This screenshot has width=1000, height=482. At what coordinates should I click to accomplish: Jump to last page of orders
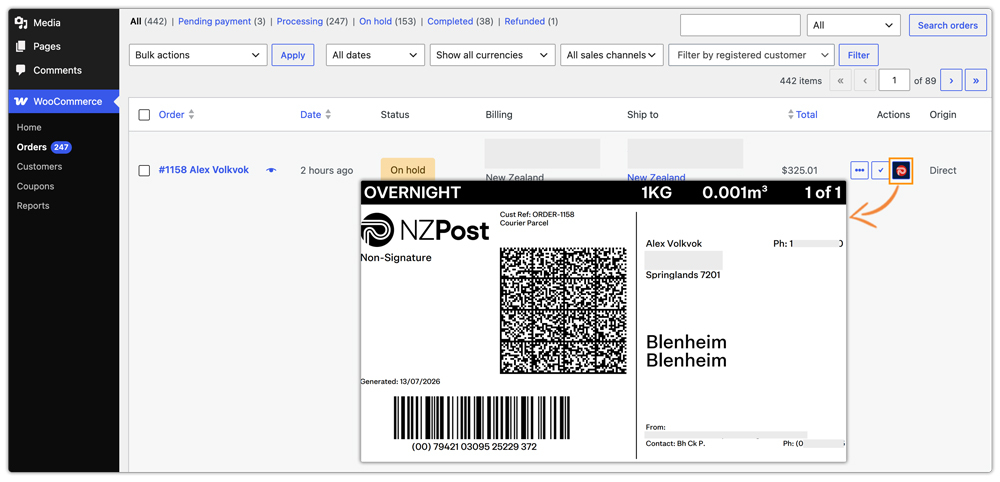point(976,80)
